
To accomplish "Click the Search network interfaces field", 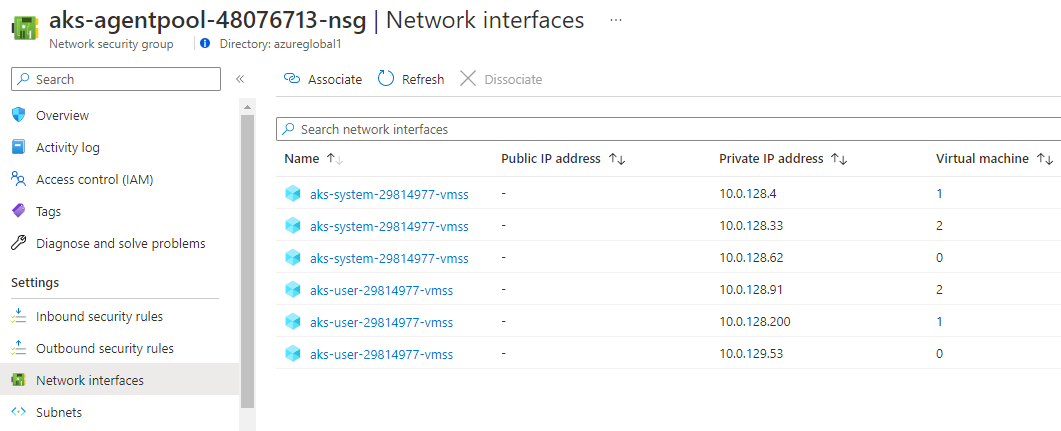I will (668, 129).
